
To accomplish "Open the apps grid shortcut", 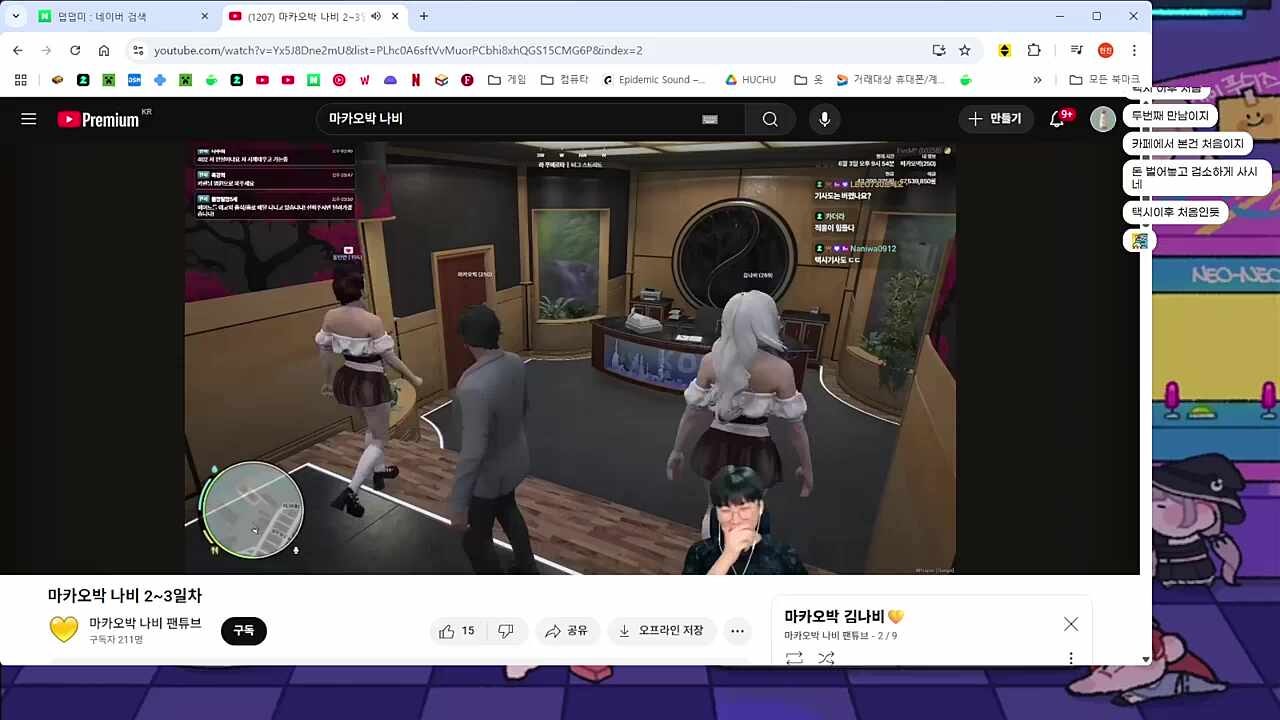I will (20, 80).
